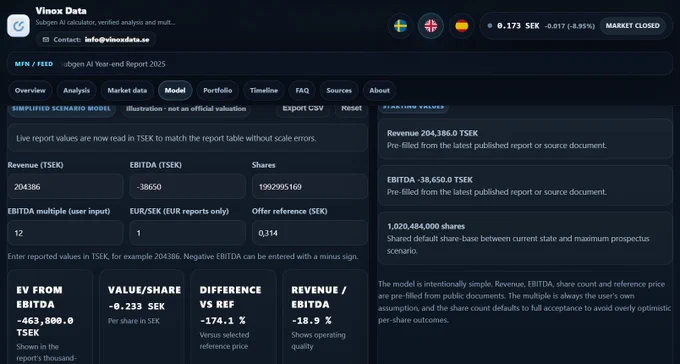Switch to Market data tab
680x364 pixels.
[127, 91]
